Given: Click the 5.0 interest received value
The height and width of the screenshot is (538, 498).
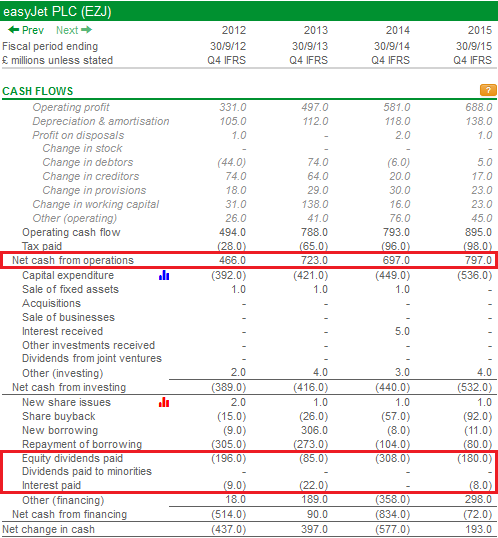Looking at the screenshot, I should pyautogui.click(x=402, y=331).
